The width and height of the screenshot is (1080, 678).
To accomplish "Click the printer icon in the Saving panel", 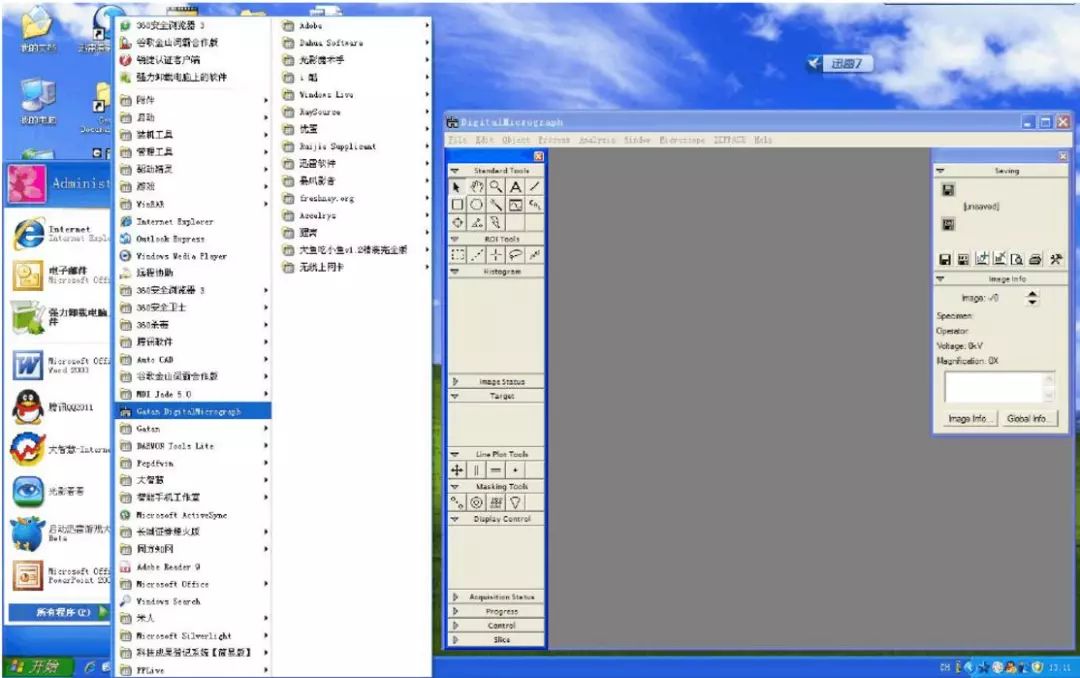I will coord(1035,259).
